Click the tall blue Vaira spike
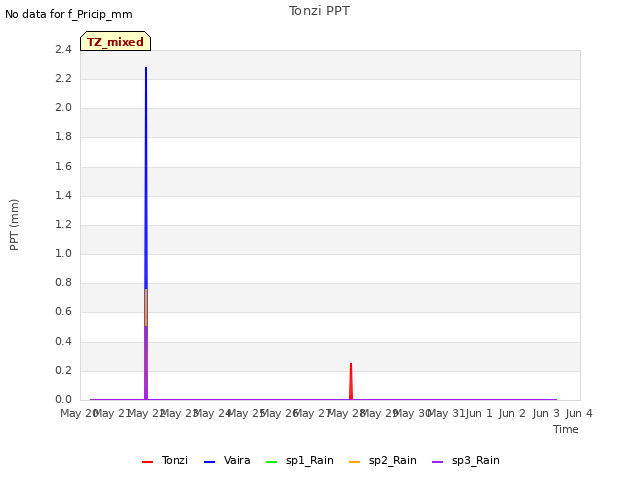The image size is (640, 480). pyautogui.click(x=146, y=176)
